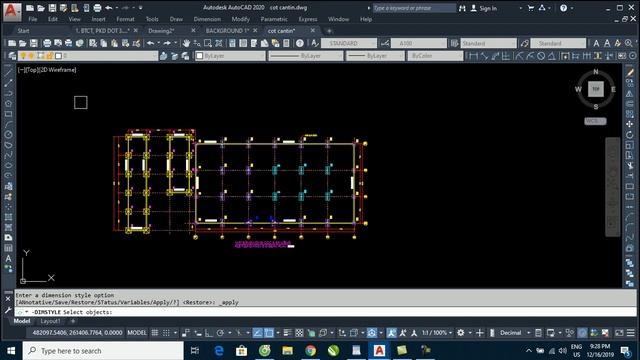Select the Multiline Text tool in Draw toolbar
The image size is (640, 360).
point(8,258)
